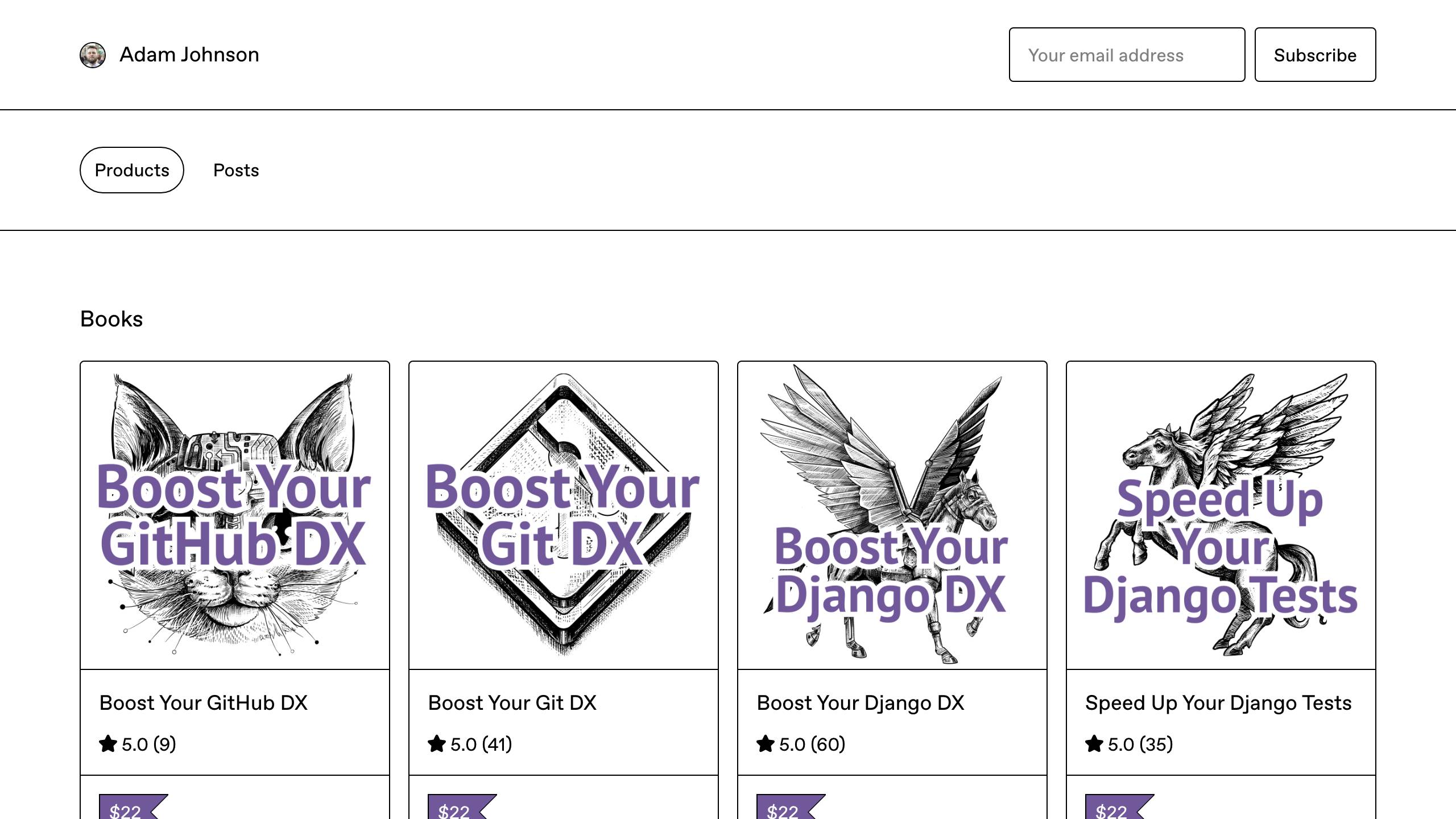
Task: Open the Adam Johnson profile name link
Action: pos(189,55)
